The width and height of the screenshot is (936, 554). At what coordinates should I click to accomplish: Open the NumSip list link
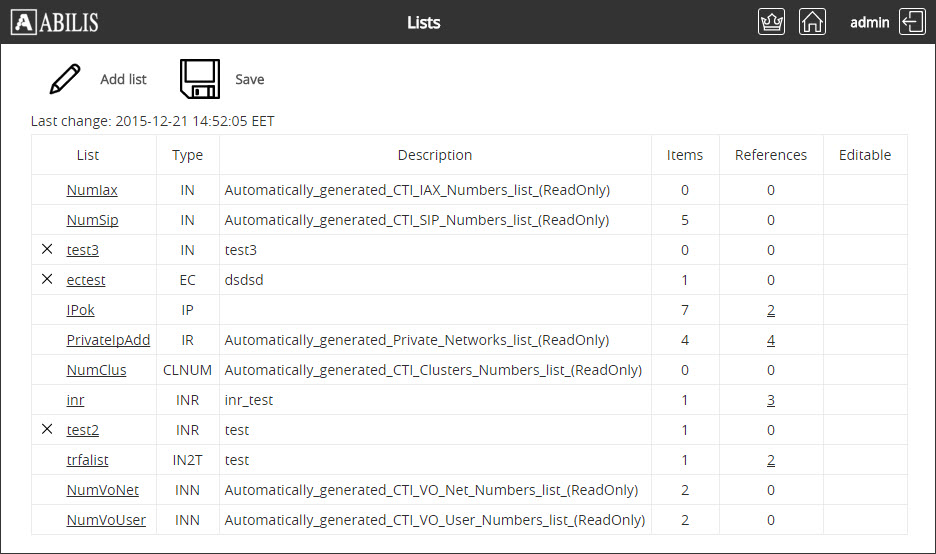[92, 220]
